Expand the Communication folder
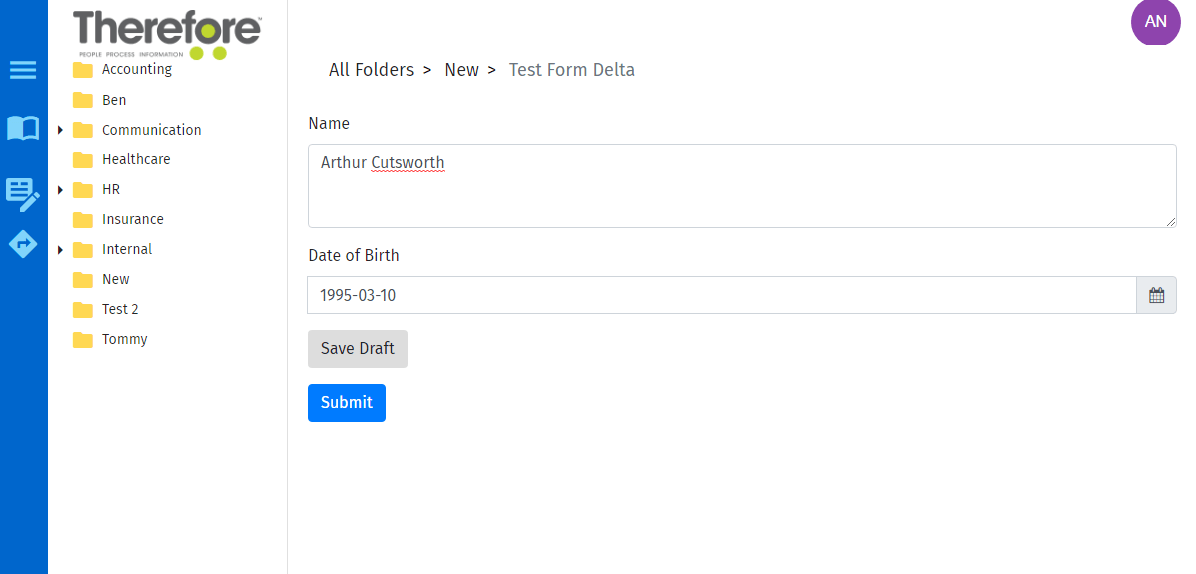The width and height of the screenshot is (1196, 574). coord(60,130)
